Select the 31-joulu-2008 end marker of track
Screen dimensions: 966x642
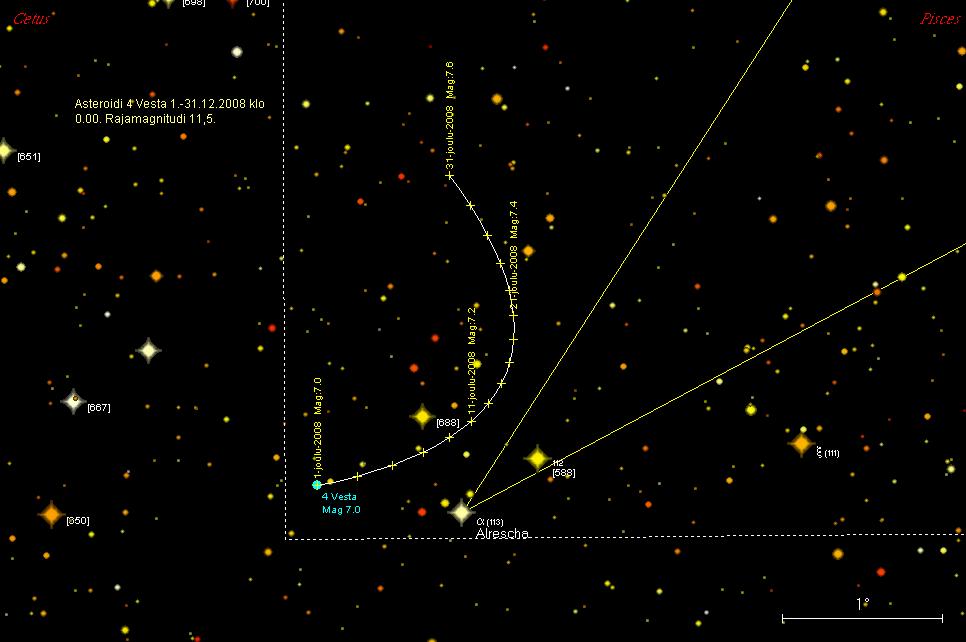(450, 176)
